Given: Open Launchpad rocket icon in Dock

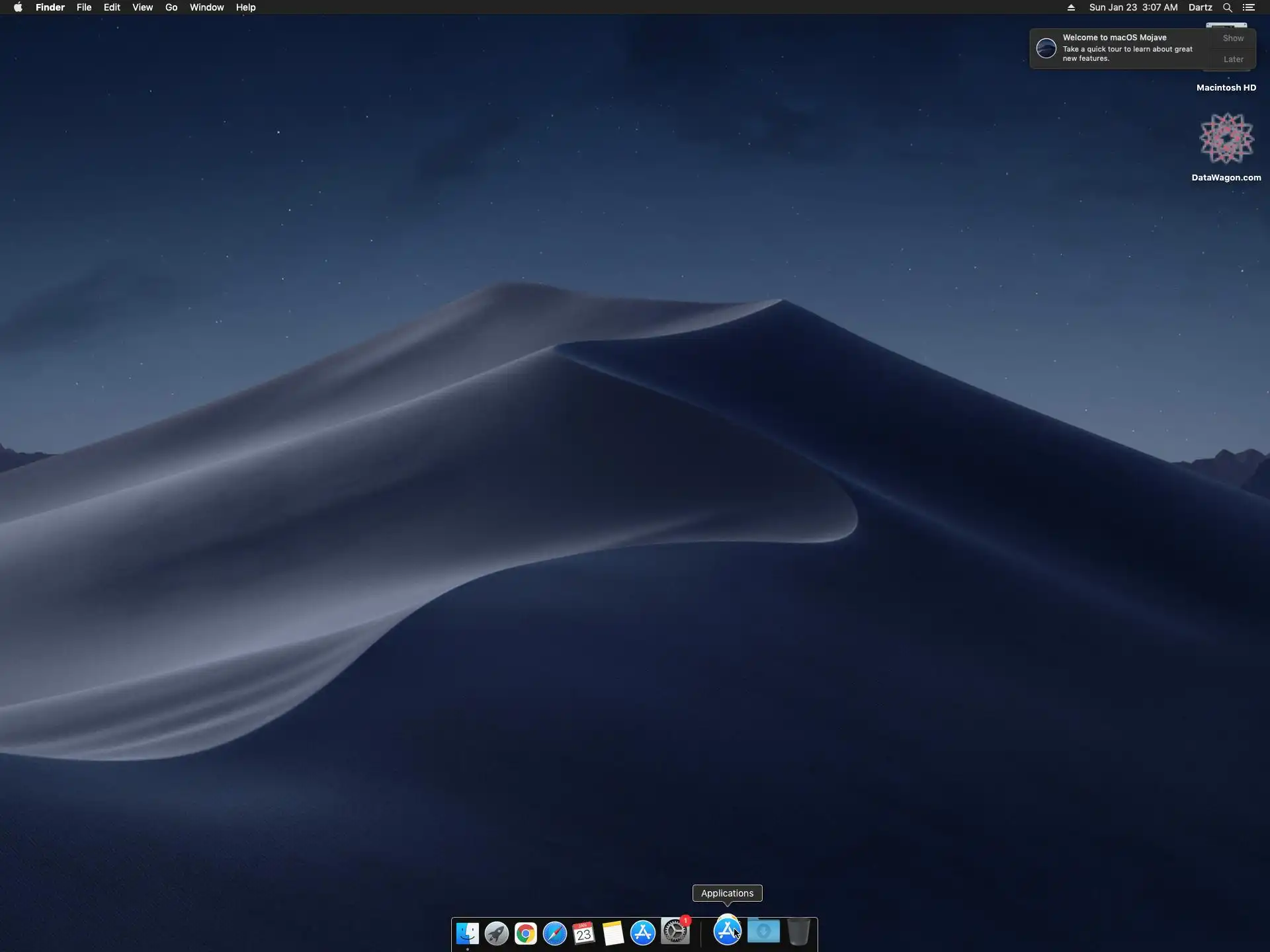Looking at the screenshot, I should pyautogui.click(x=497, y=933).
